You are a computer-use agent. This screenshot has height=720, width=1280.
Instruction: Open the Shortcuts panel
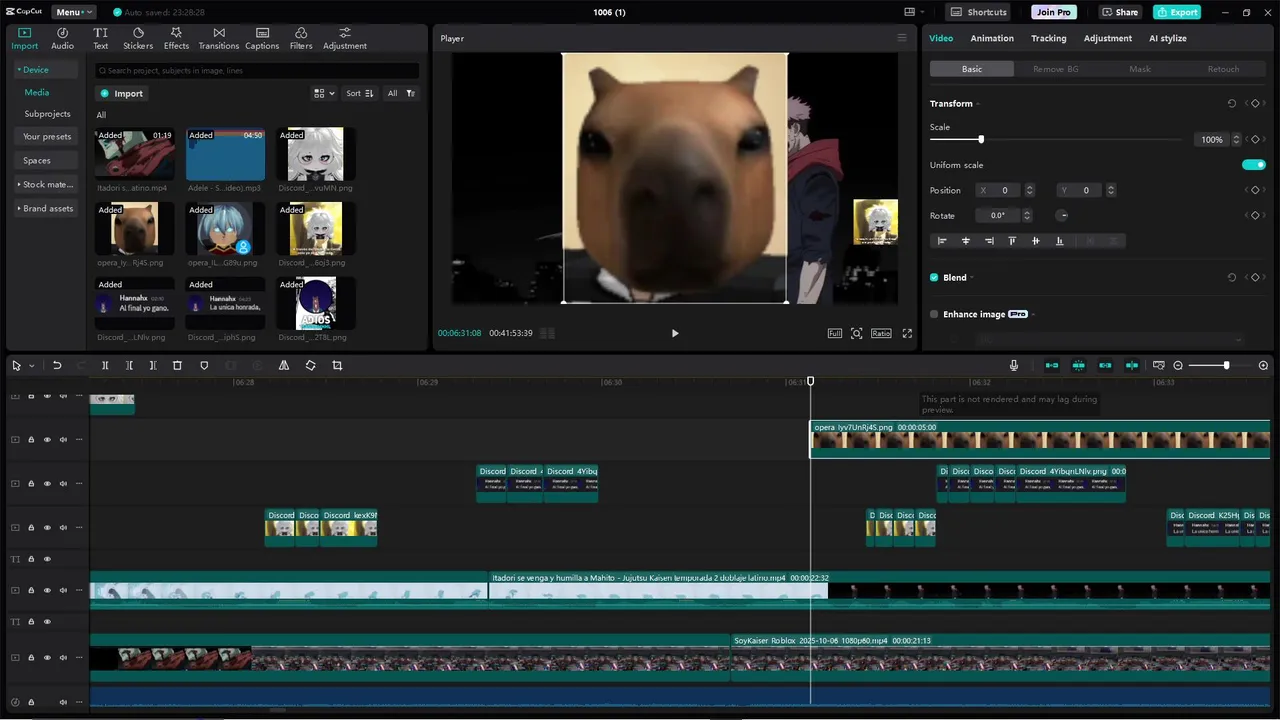click(979, 12)
